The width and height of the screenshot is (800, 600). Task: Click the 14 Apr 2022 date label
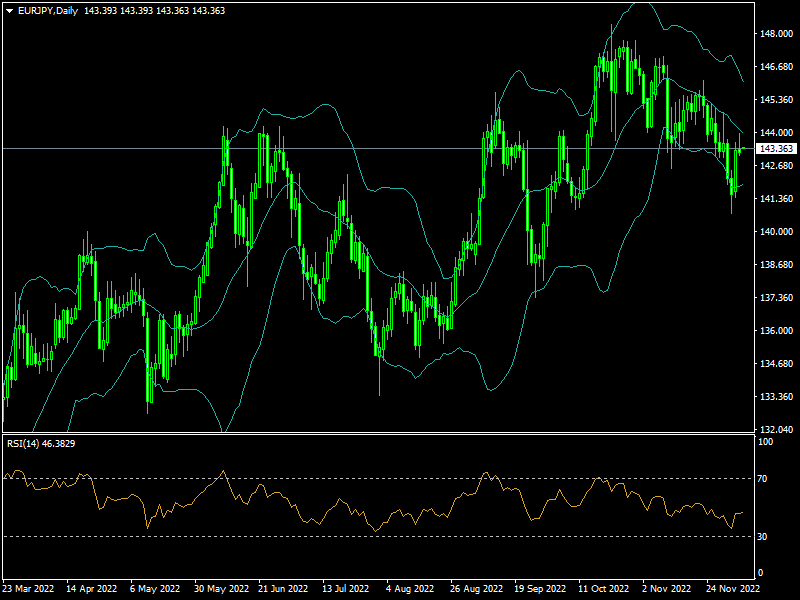pos(91,589)
